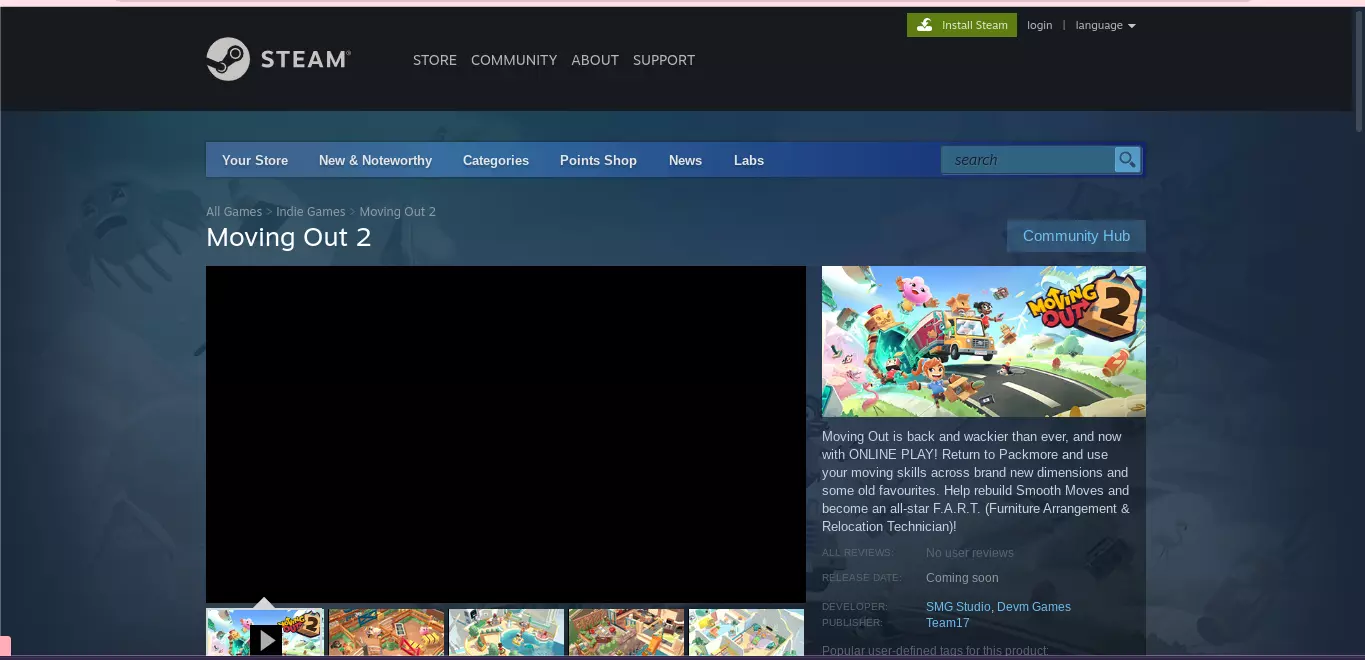The width and height of the screenshot is (1365, 660).
Task: Click the black video player area
Action: (x=506, y=434)
